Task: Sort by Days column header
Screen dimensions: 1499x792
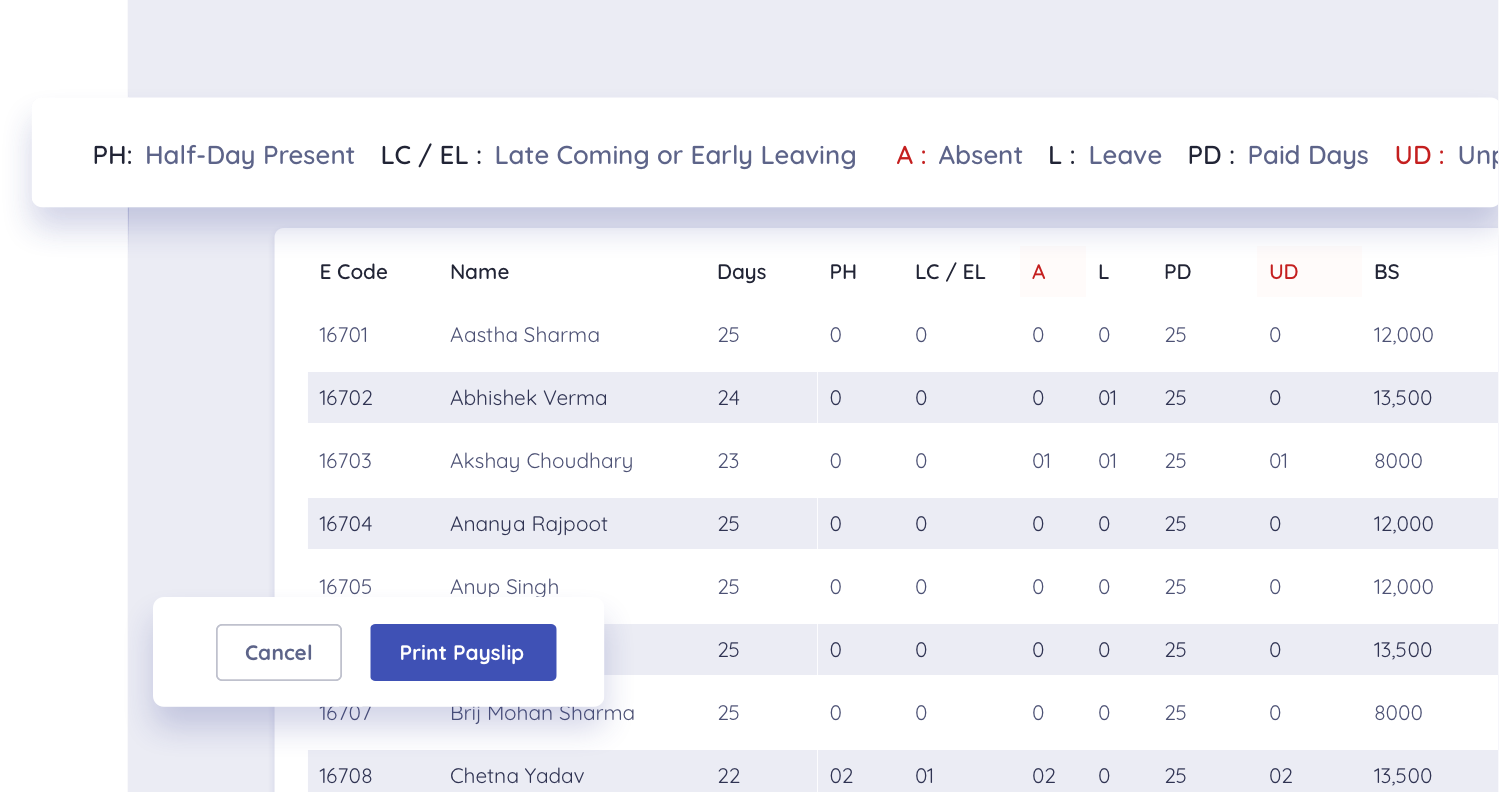Action: tap(741, 272)
